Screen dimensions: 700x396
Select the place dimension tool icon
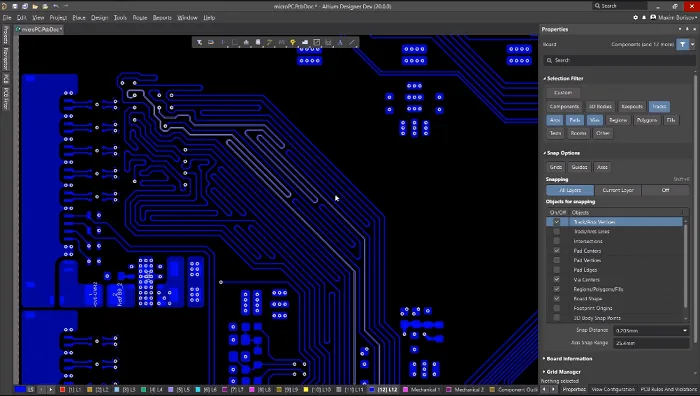coord(328,42)
